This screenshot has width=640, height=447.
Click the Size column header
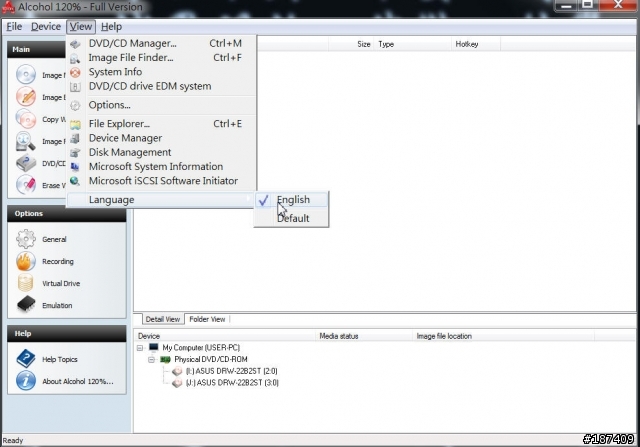pyautogui.click(x=351, y=44)
